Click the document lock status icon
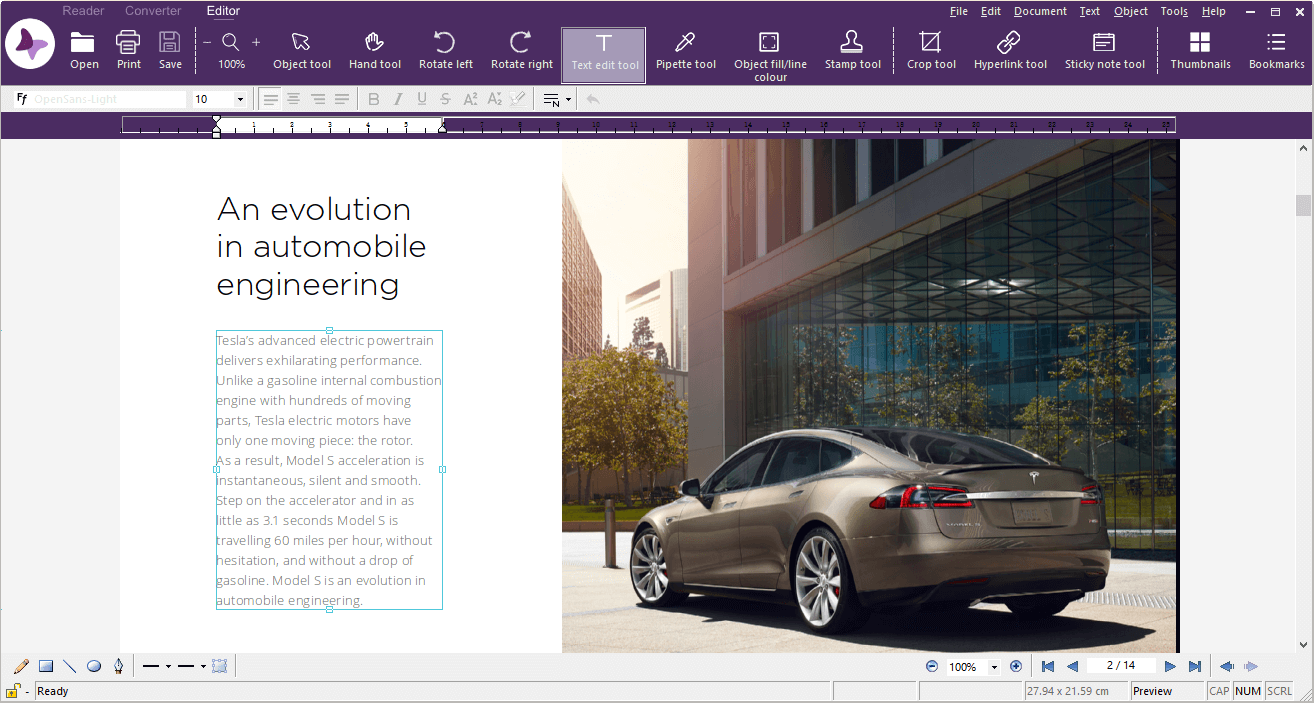 click(12, 691)
